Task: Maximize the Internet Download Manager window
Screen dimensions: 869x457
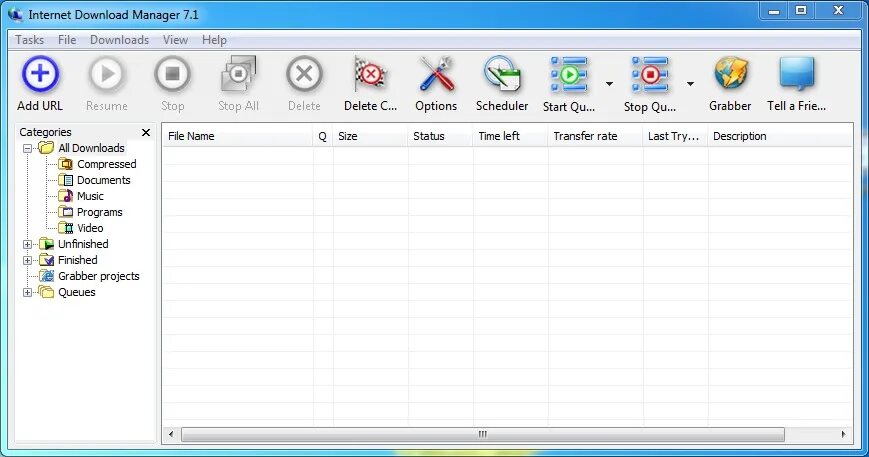Action: (x=801, y=11)
